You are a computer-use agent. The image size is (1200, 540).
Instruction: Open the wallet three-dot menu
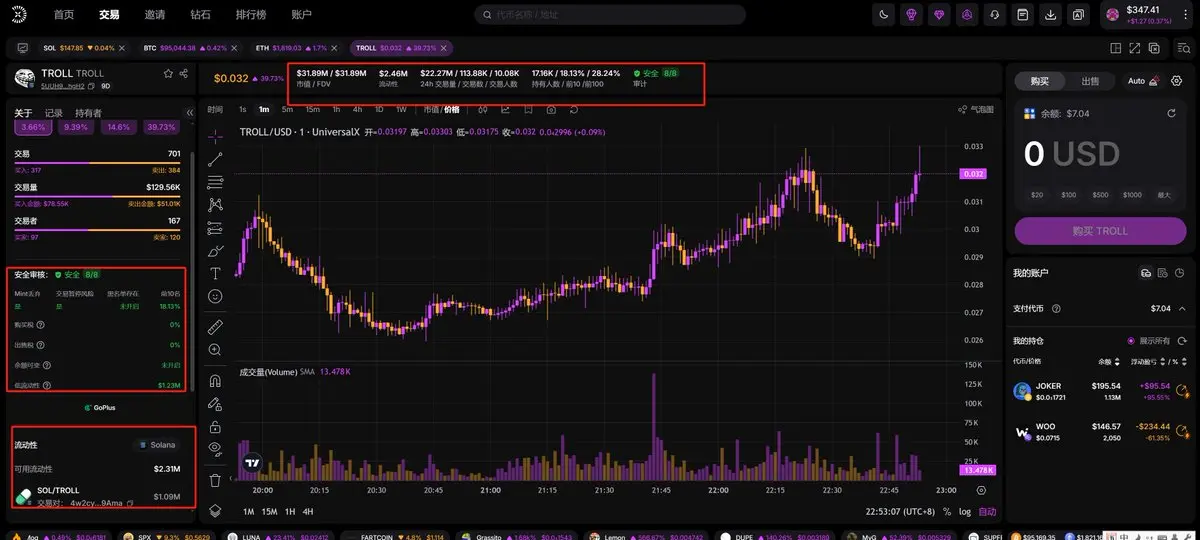pos(1184,15)
